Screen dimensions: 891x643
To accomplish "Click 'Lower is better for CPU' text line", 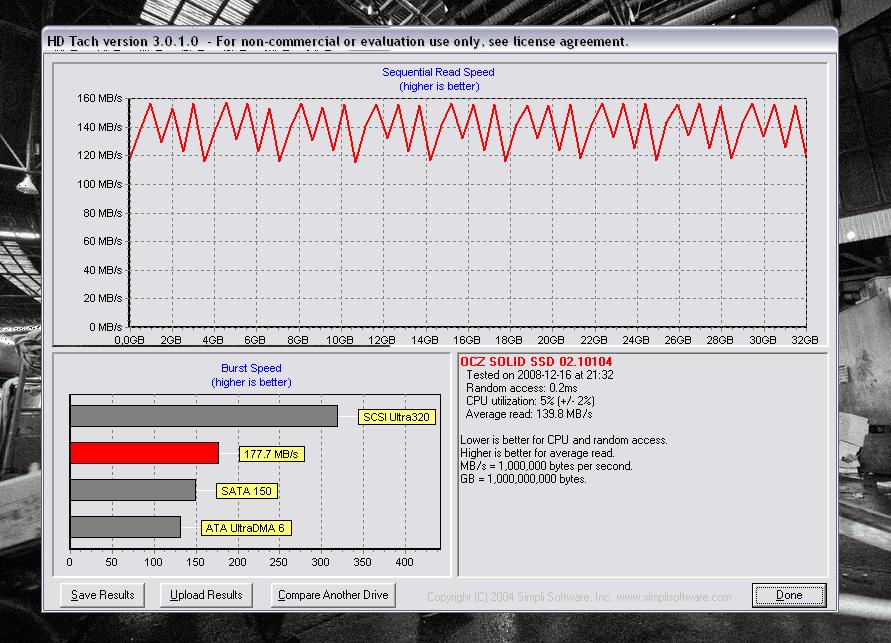I will [564, 440].
